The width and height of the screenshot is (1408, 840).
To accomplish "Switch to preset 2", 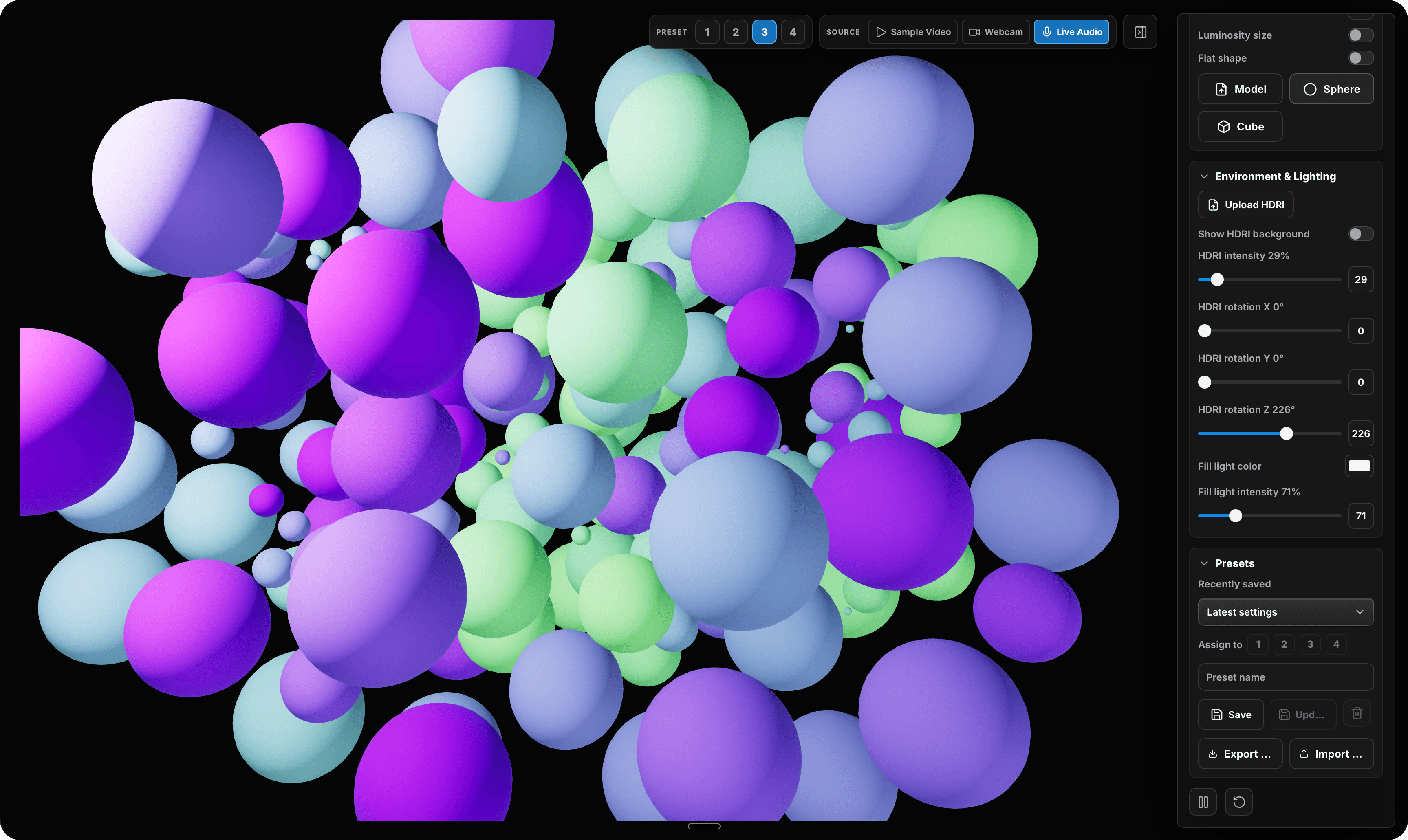I will coord(736,32).
